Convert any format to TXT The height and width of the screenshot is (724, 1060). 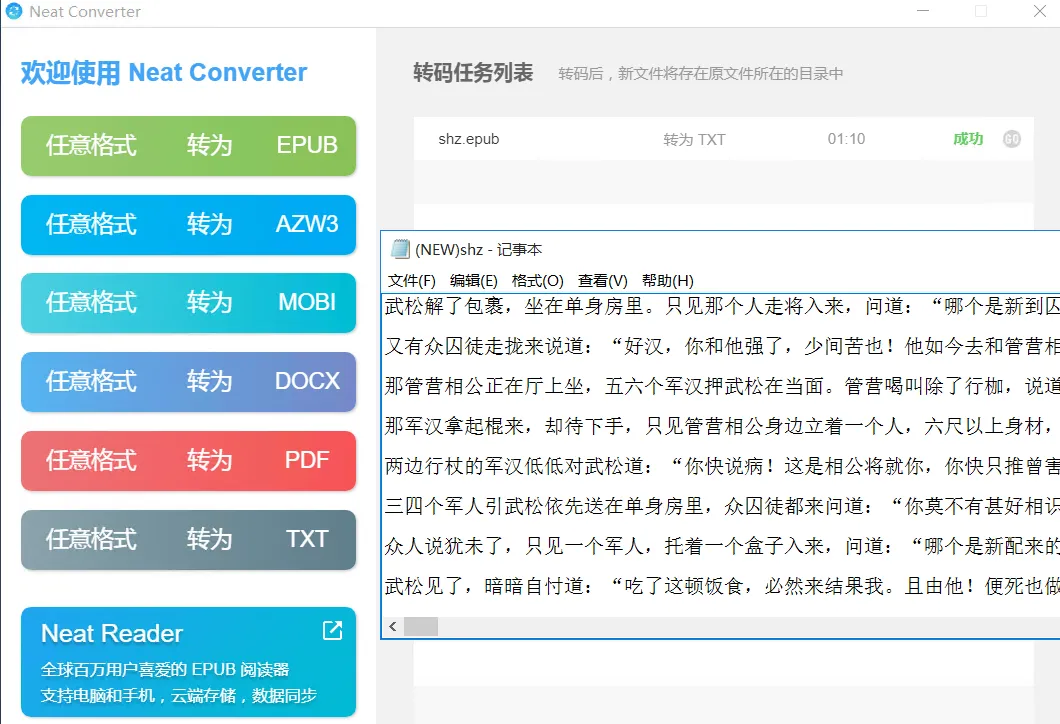(189, 539)
